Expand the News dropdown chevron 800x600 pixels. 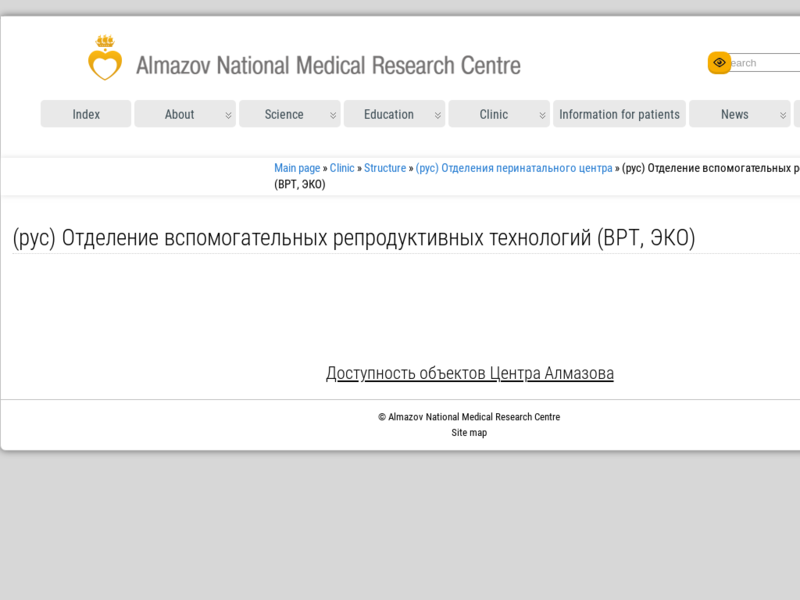(x=783, y=115)
